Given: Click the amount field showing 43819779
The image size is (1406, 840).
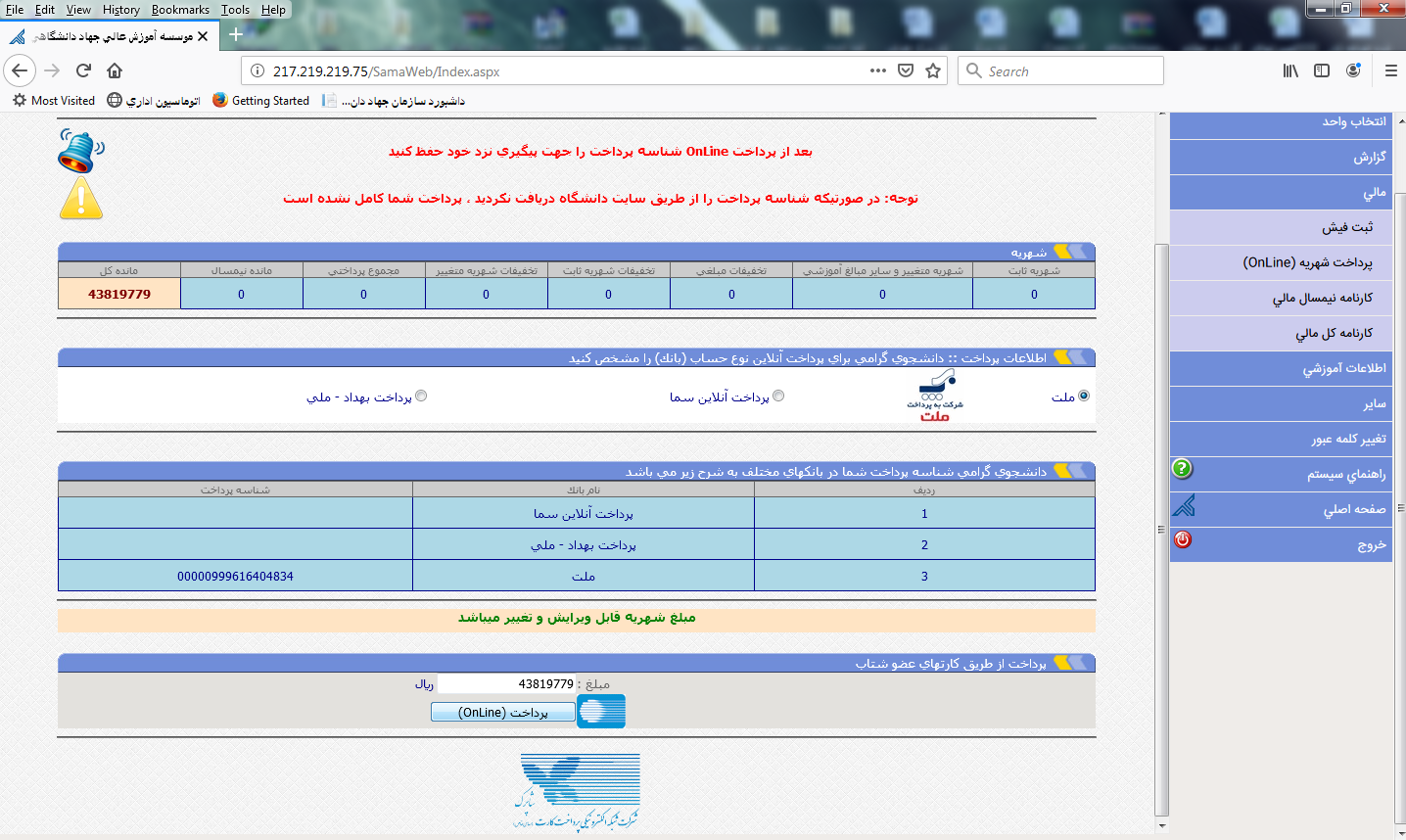Looking at the screenshot, I should [507, 683].
